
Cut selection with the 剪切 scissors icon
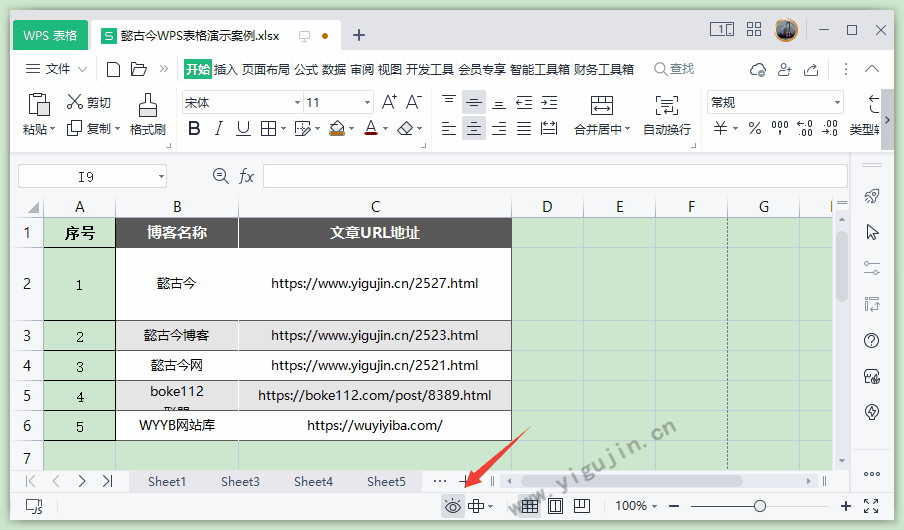click(75, 102)
